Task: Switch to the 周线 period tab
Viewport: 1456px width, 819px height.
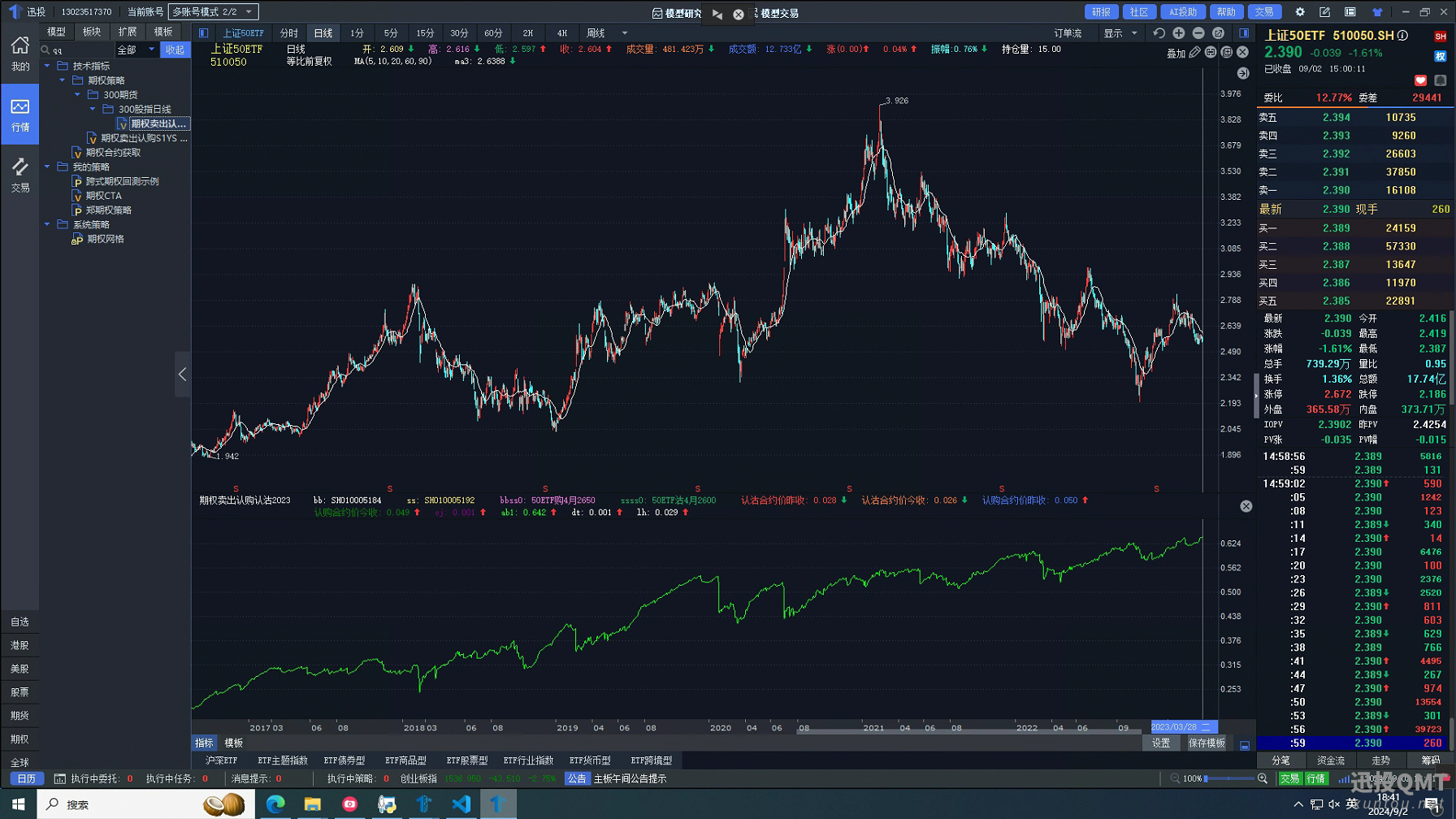Action: point(596,33)
